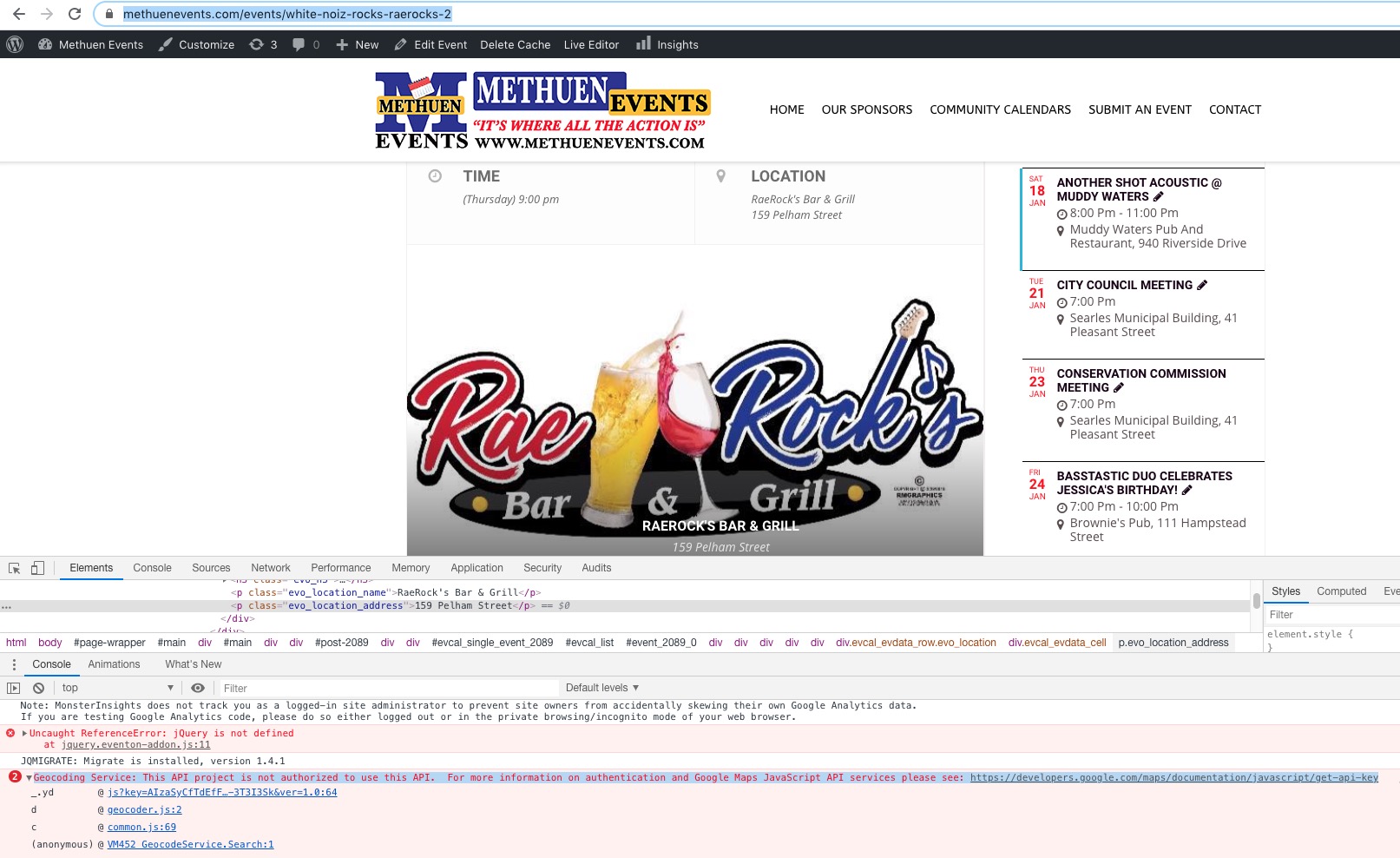Switch to the Network tab in DevTools
This screenshot has width=1400, height=858.
pos(270,568)
